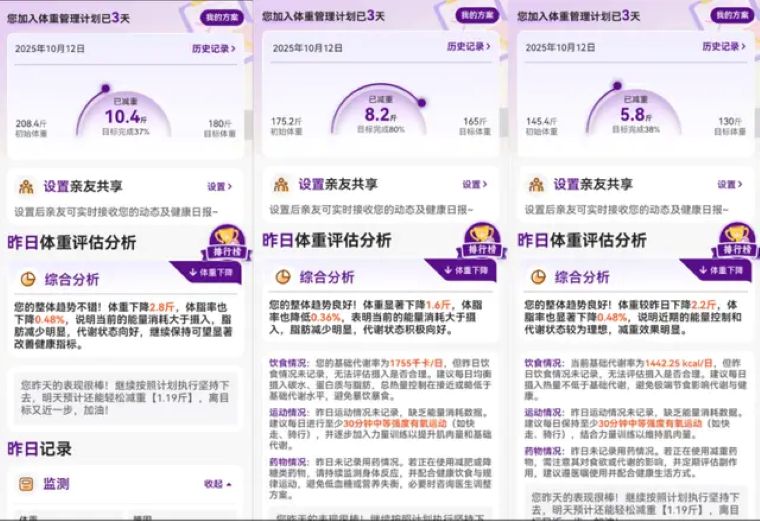Image resolution: width=760 pixels, height=521 pixels.
Task: Open 排行榜 trophy icon in the 10.4斤 screen
Action: [x=228, y=237]
